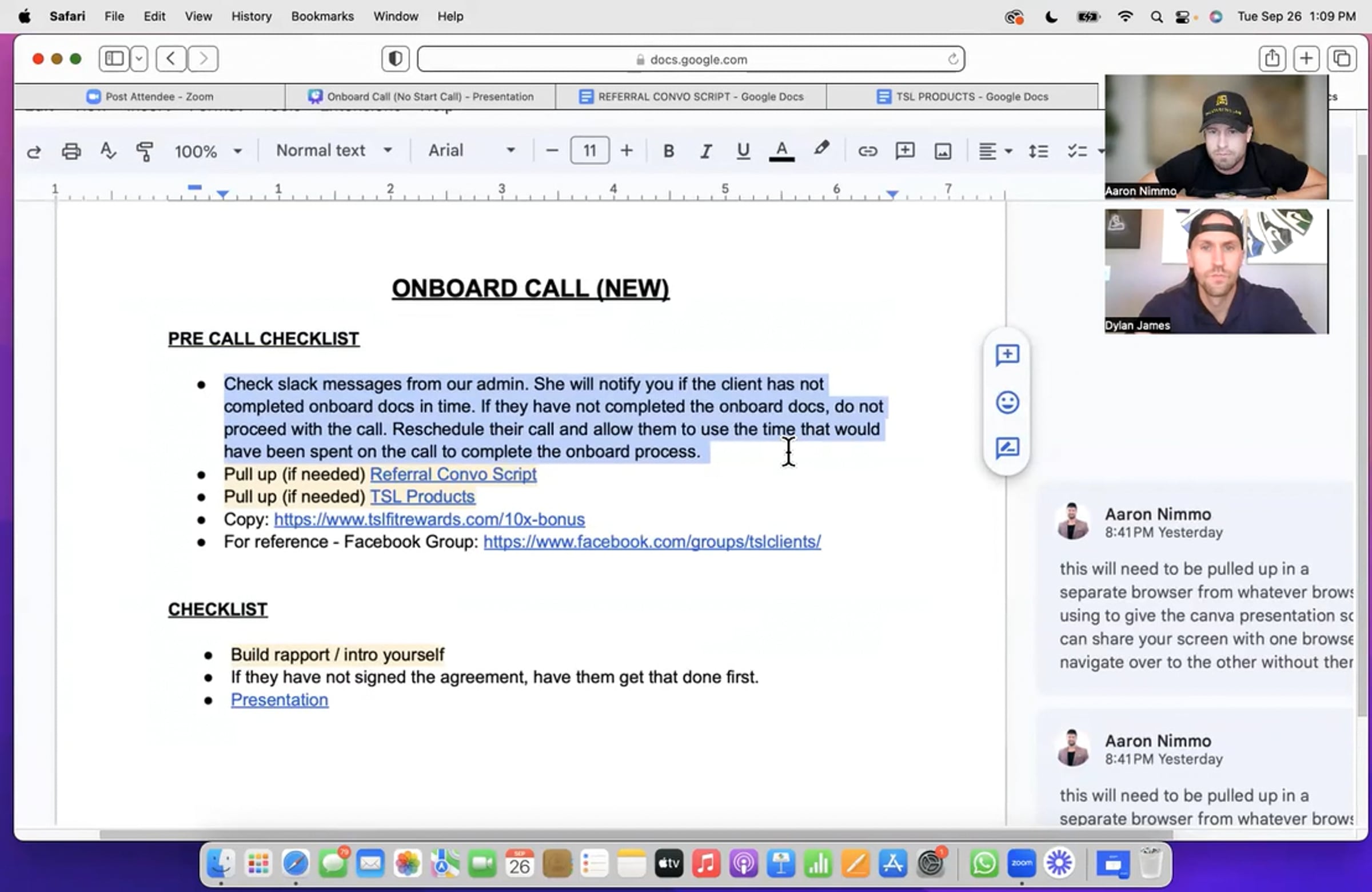This screenshot has width=1372, height=892.
Task: Click the highlight color pen icon
Action: [x=821, y=149]
